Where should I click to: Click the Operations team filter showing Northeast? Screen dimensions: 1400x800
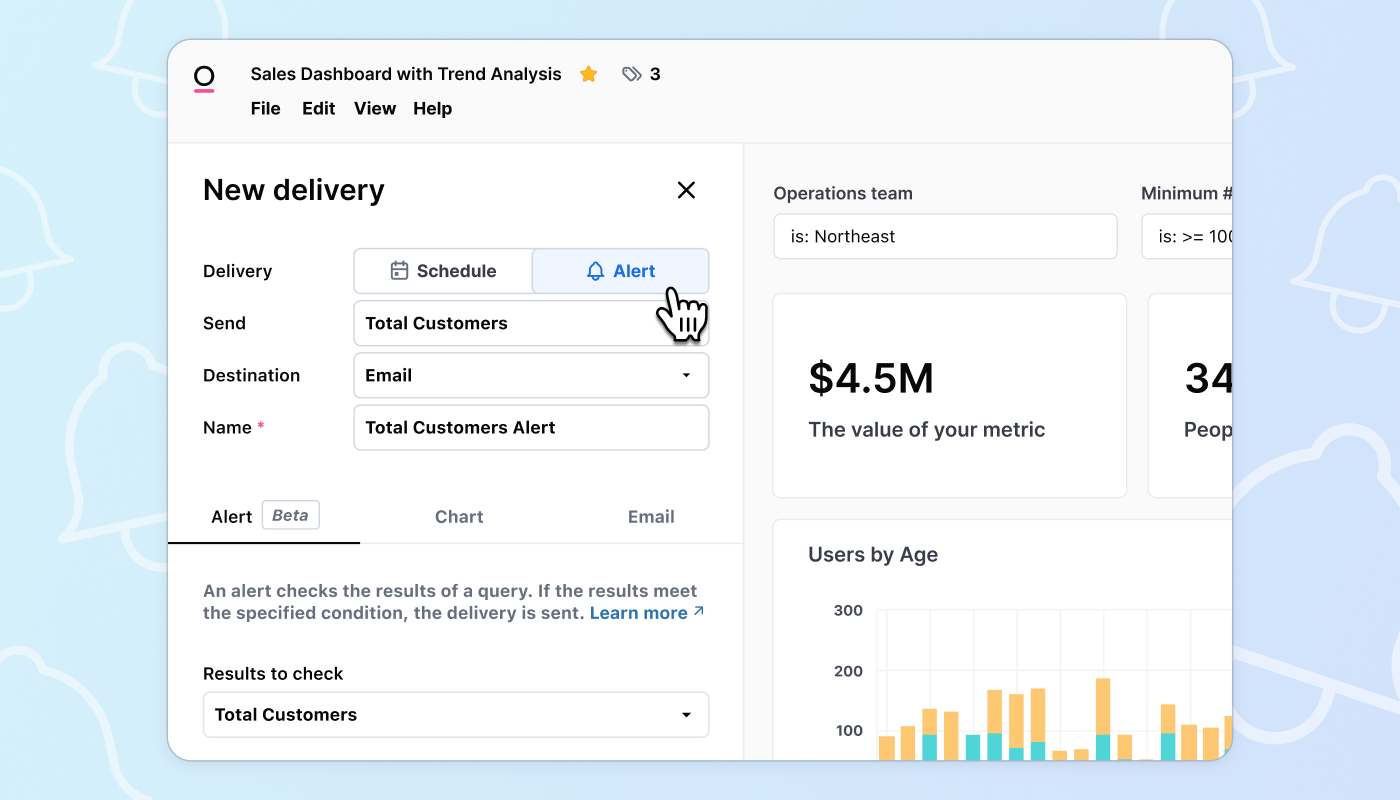pyautogui.click(x=945, y=236)
